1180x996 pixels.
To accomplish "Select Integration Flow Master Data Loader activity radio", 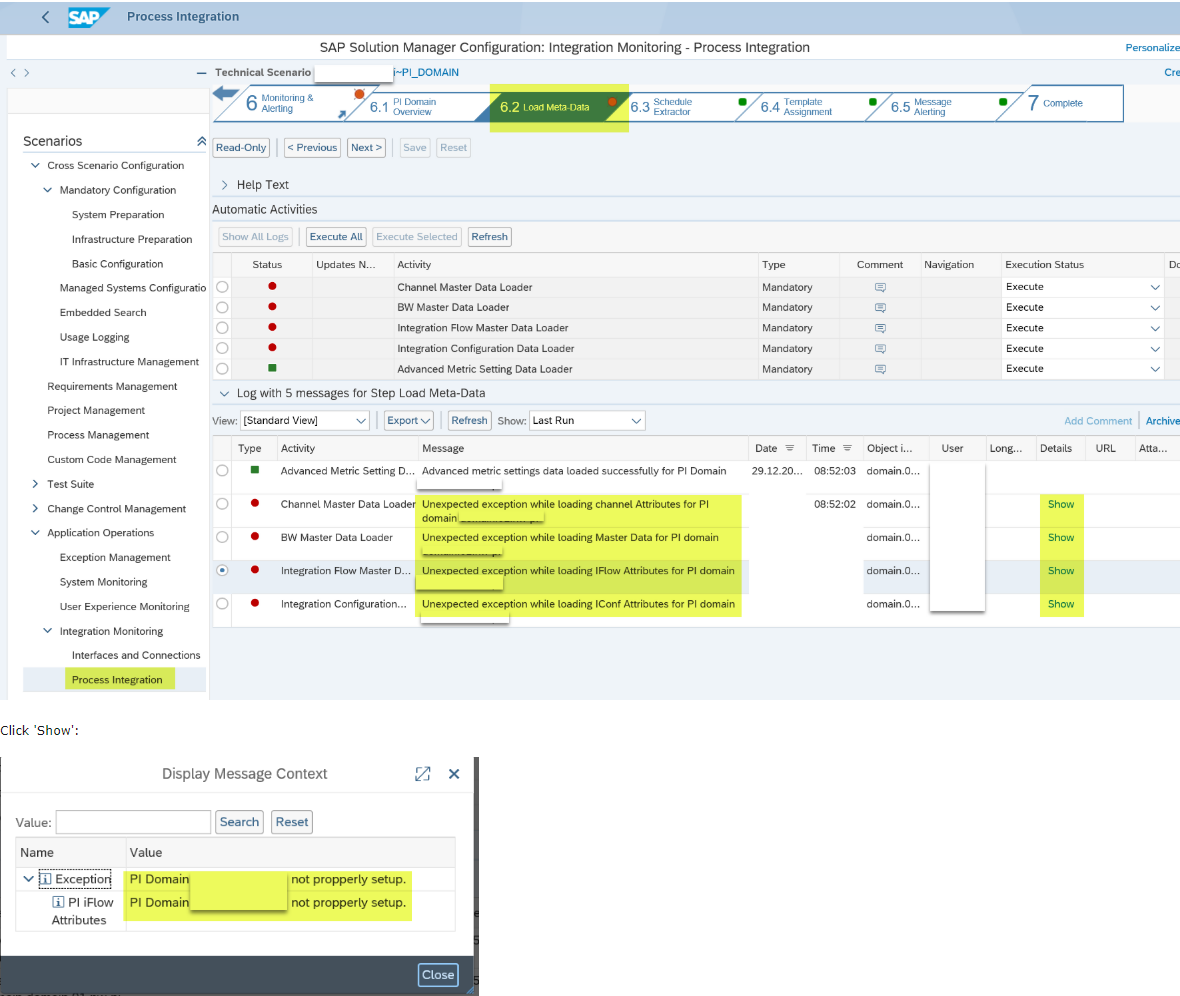I will (222, 328).
